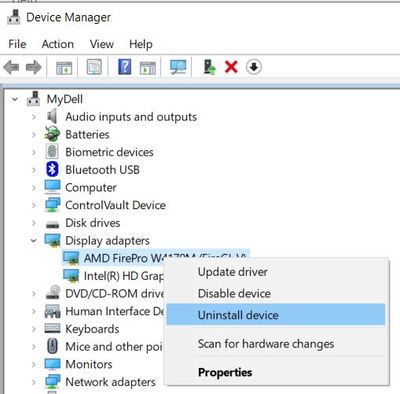
Task: Click the Forward arrow toolbar icon
Action: (34, 67)
